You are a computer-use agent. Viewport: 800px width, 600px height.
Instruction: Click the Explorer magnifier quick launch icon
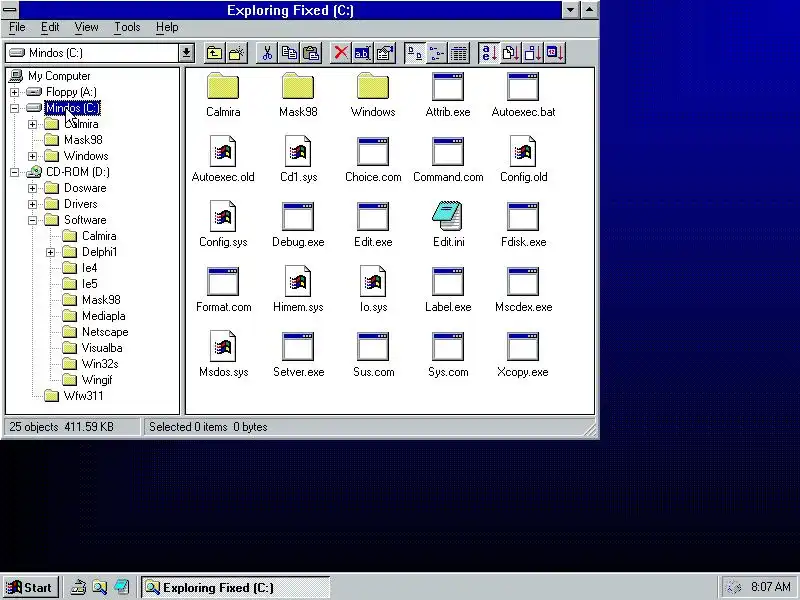pyautogui.click(x=99, y=587)
